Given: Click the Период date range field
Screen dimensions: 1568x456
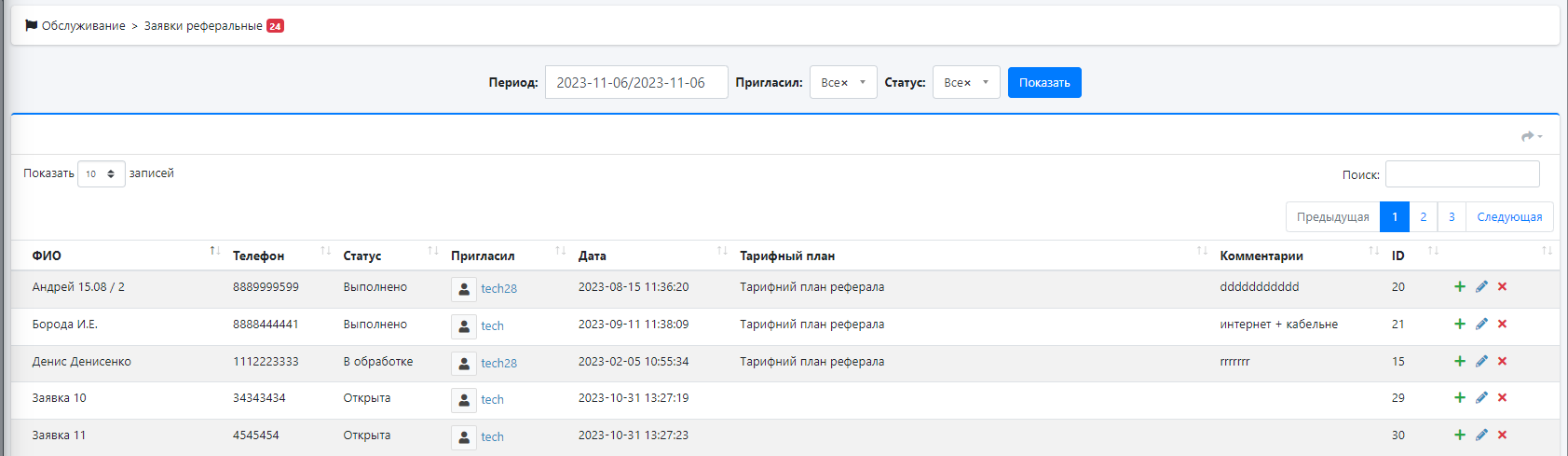Looking at the screenshot, I should pos(635,83).
